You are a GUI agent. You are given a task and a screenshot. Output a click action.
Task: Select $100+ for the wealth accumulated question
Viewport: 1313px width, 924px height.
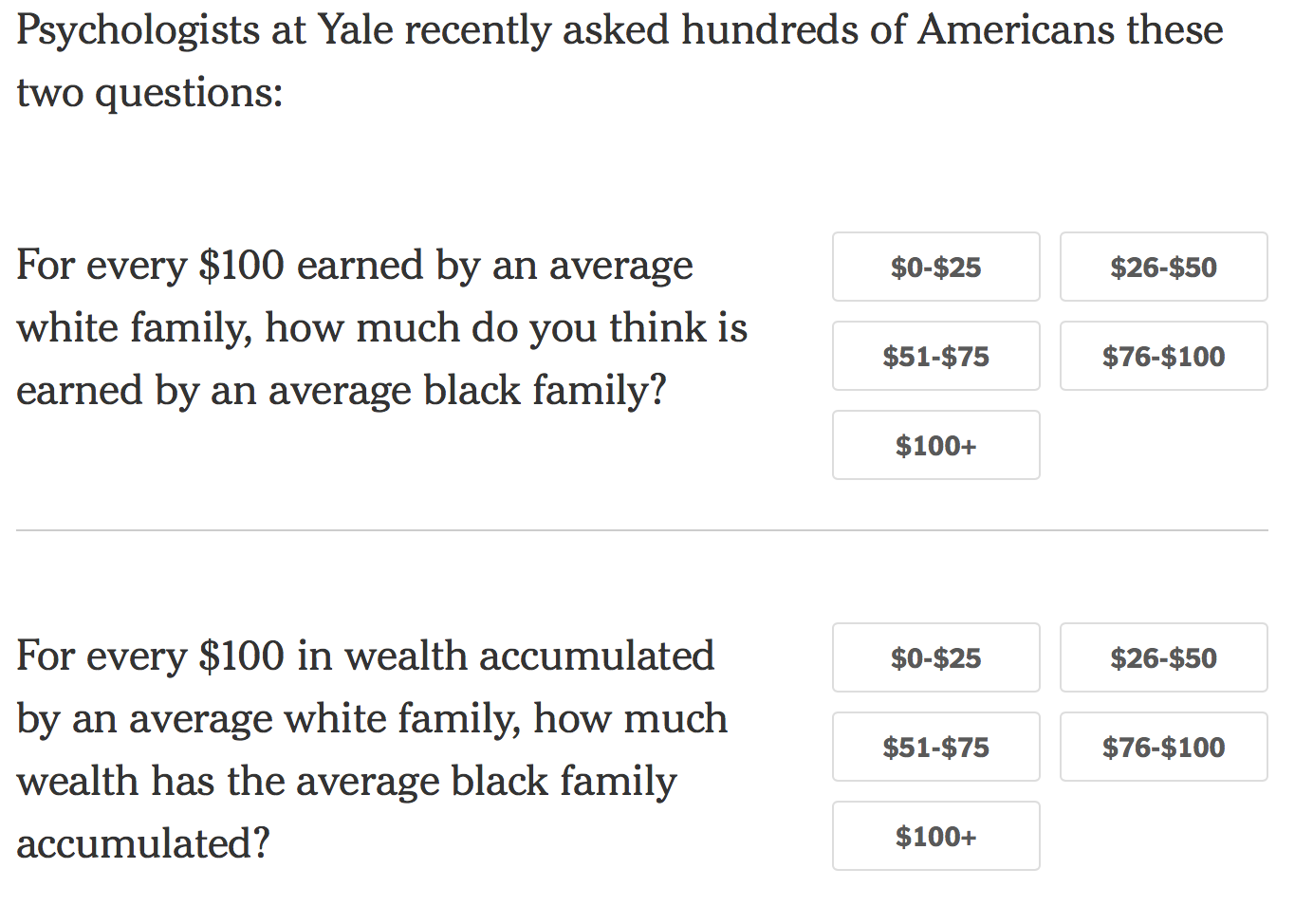pos(935,837)
